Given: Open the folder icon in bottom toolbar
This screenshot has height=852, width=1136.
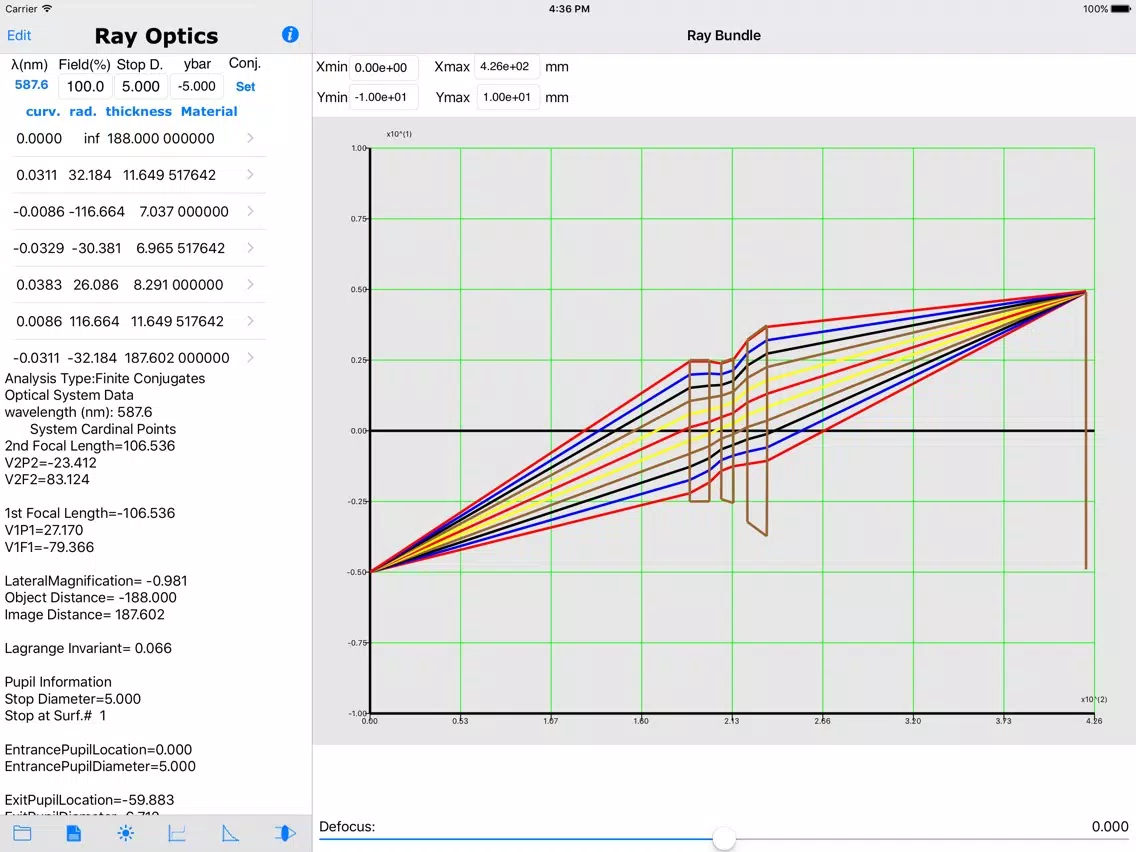Looking at the screenshot, I should point(22,833).
